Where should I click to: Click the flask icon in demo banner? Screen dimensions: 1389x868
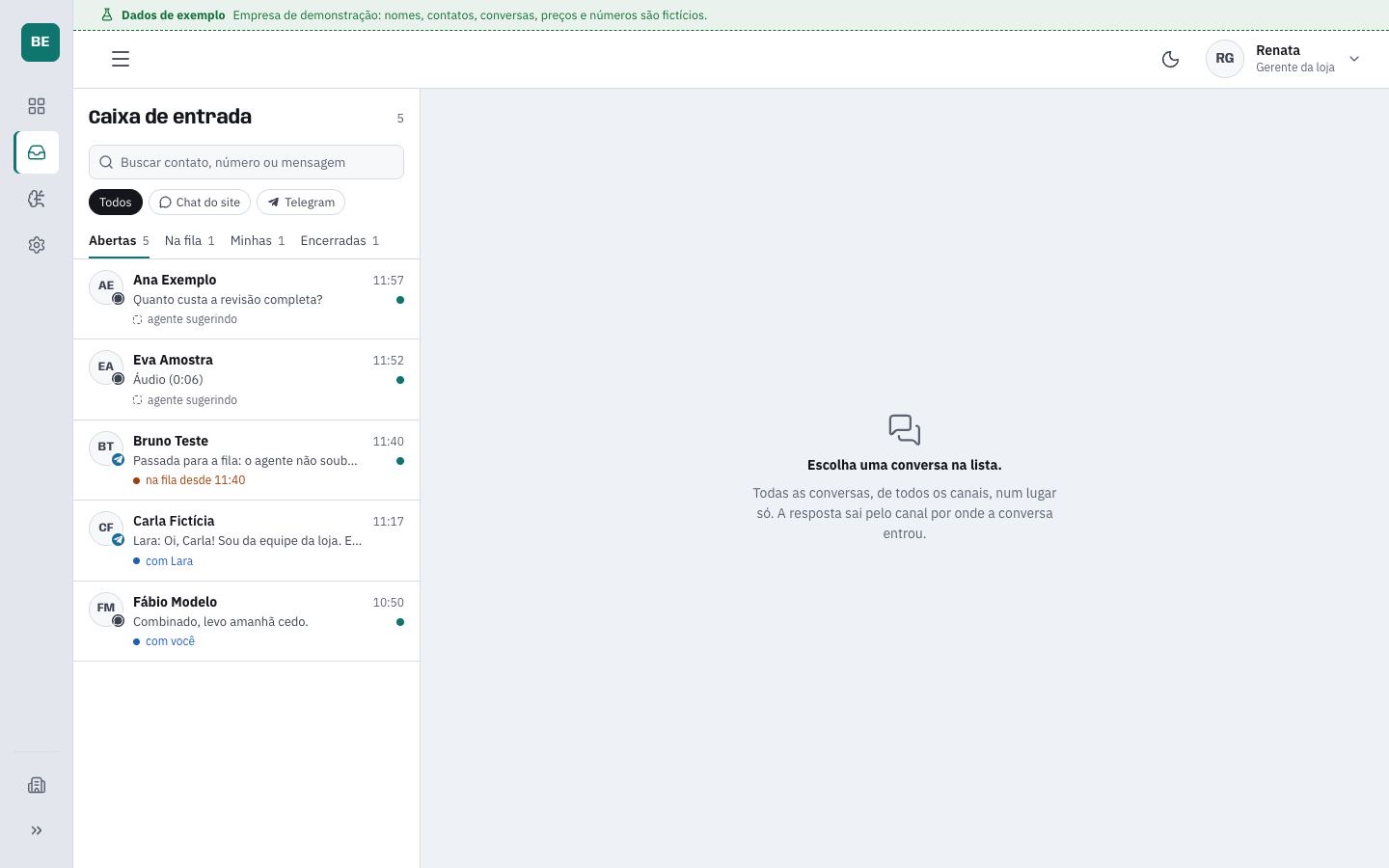[107, 15]
